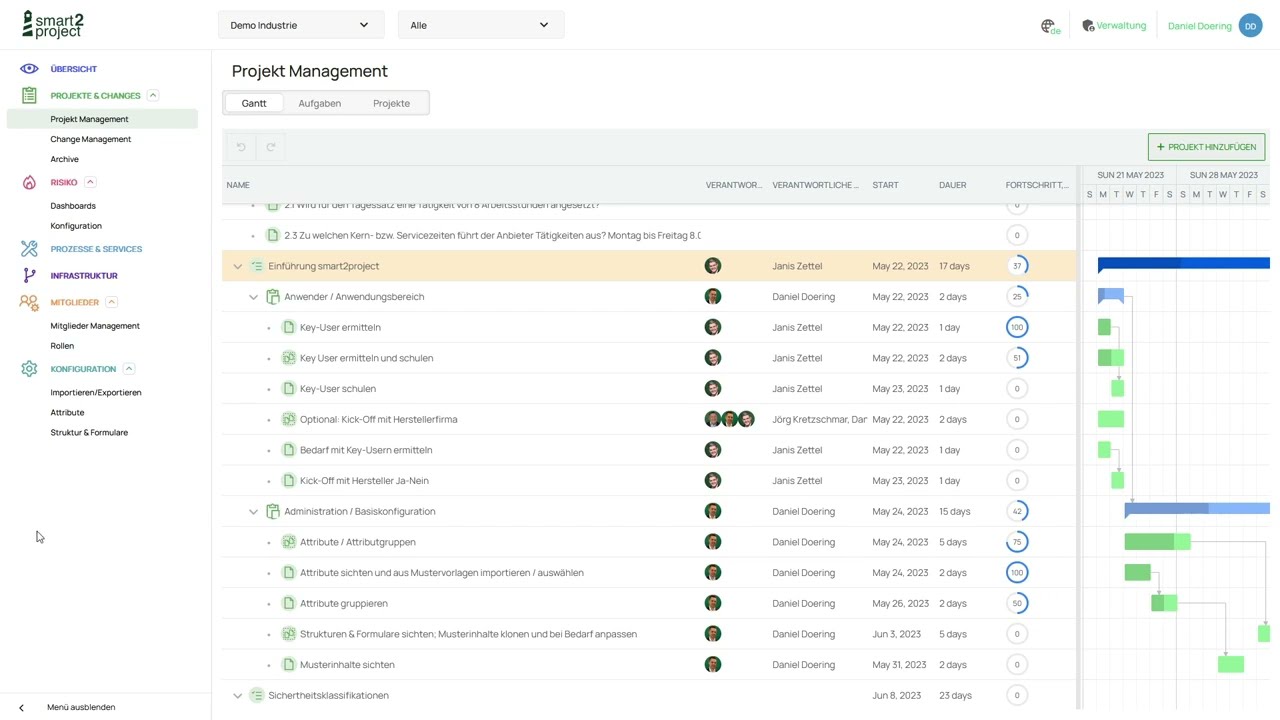Screen dimensions: 1280x720
Task: Open Projekt Management in sidebar
Action: point(102,119)
